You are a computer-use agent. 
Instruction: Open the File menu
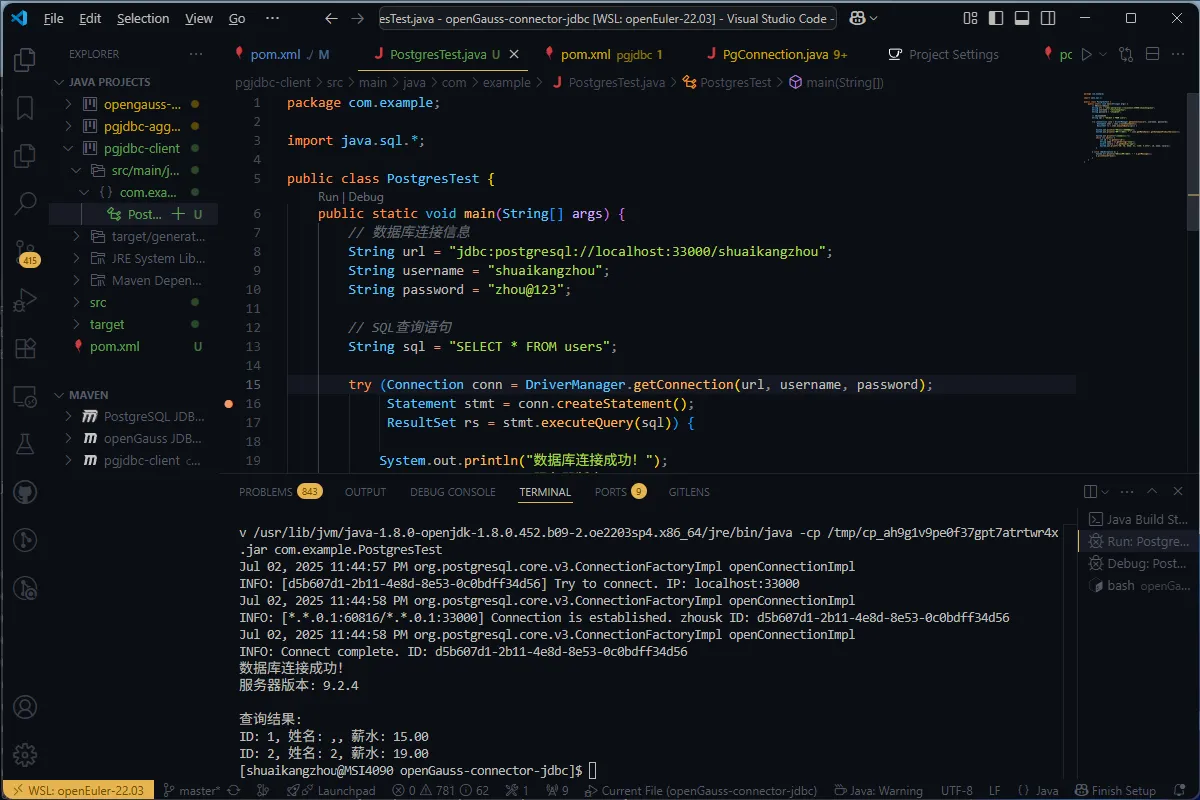54,18
